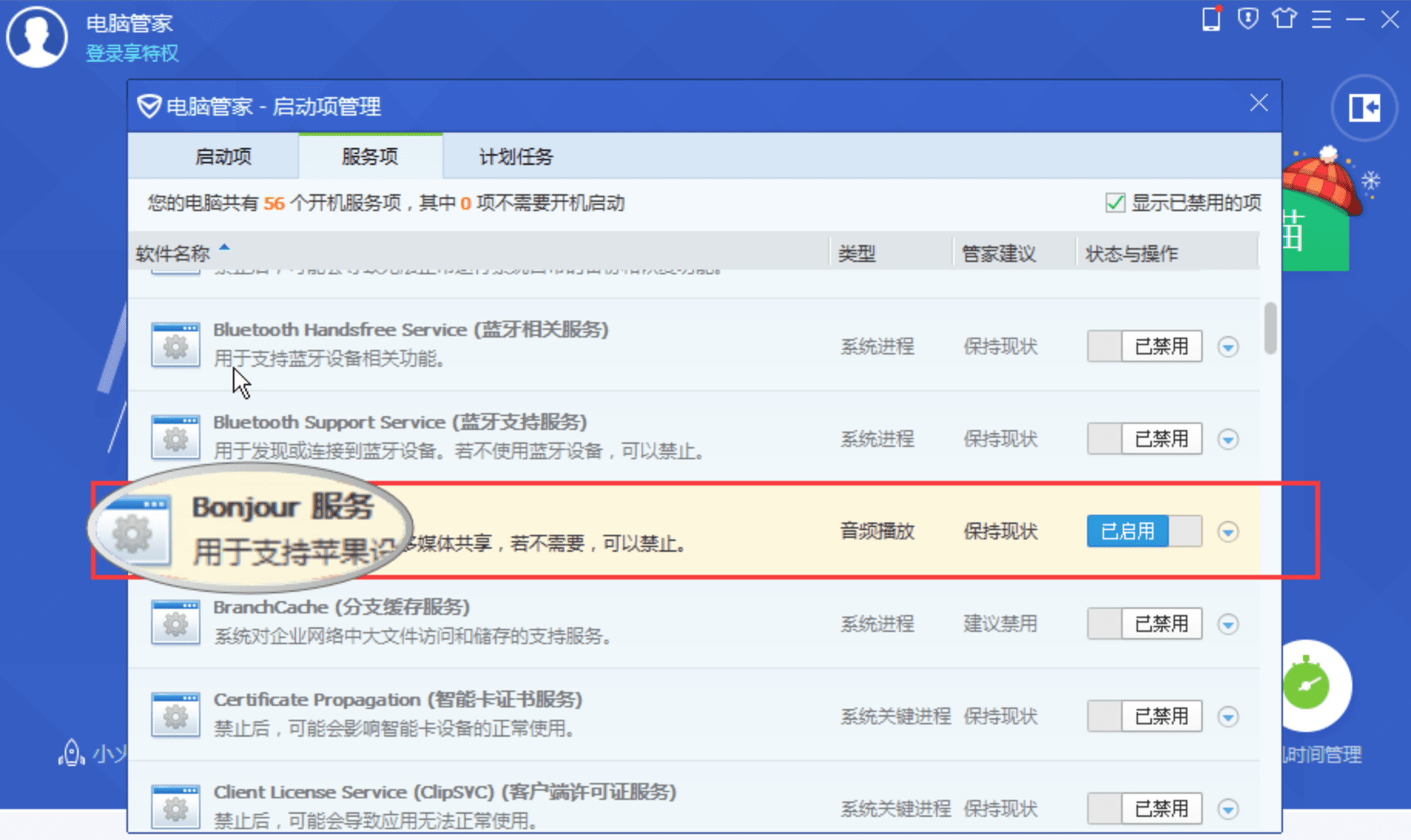Expand dropdown arrow for Bluetooth Support Service
The width and height of the screenshot is (1411, 840).
click(x=1228, y=439)
